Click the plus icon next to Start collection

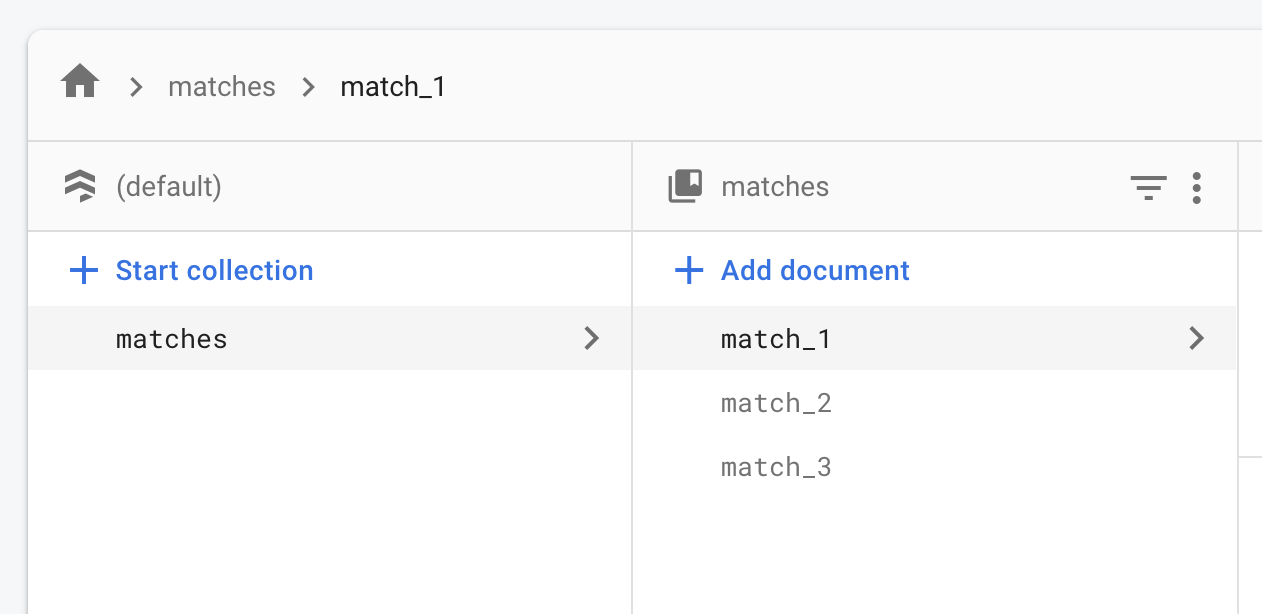coord(83,270)
